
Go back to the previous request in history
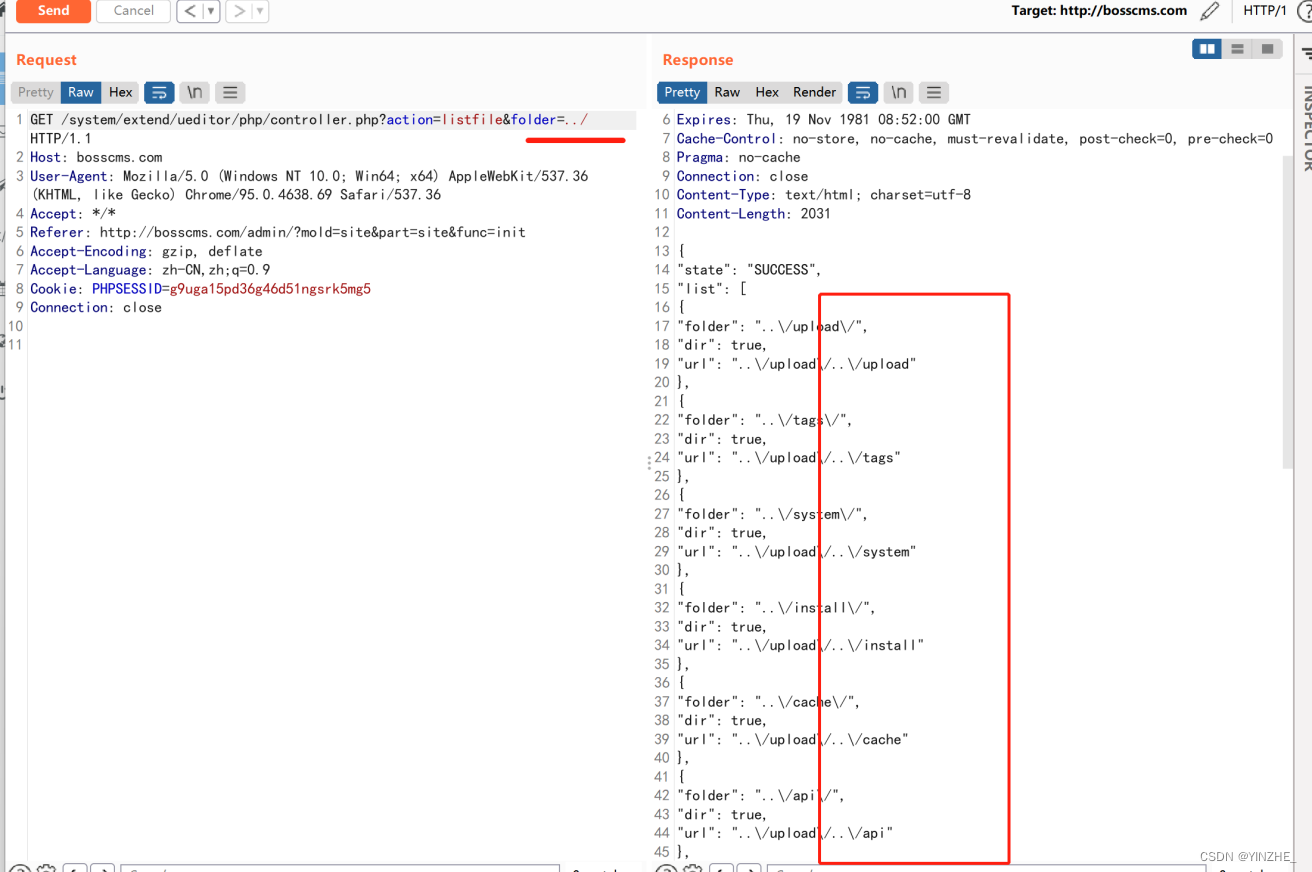click(191, 11)
